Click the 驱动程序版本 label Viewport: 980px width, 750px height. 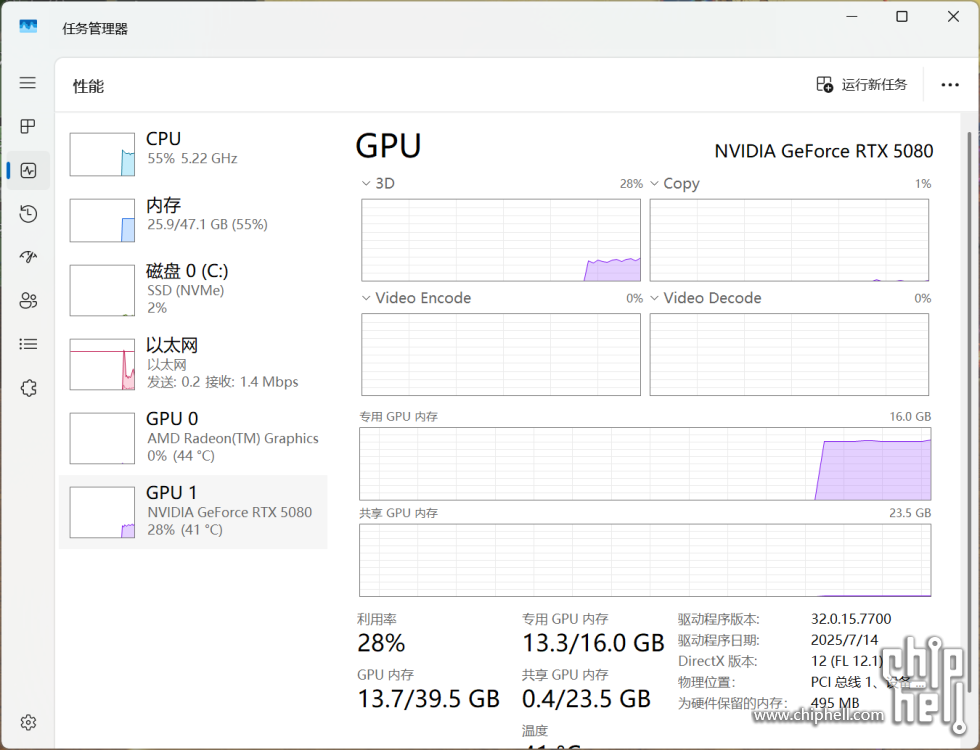[719, 619]
